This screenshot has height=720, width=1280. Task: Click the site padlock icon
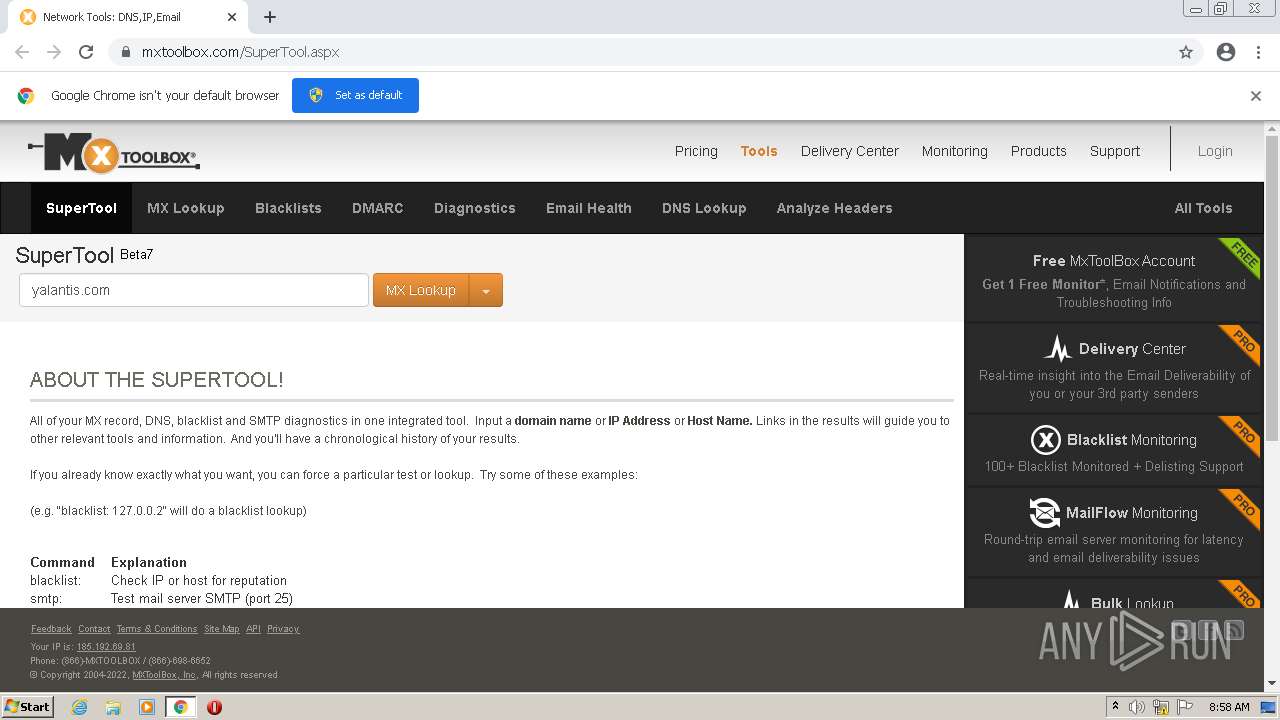tap(126, 52)
